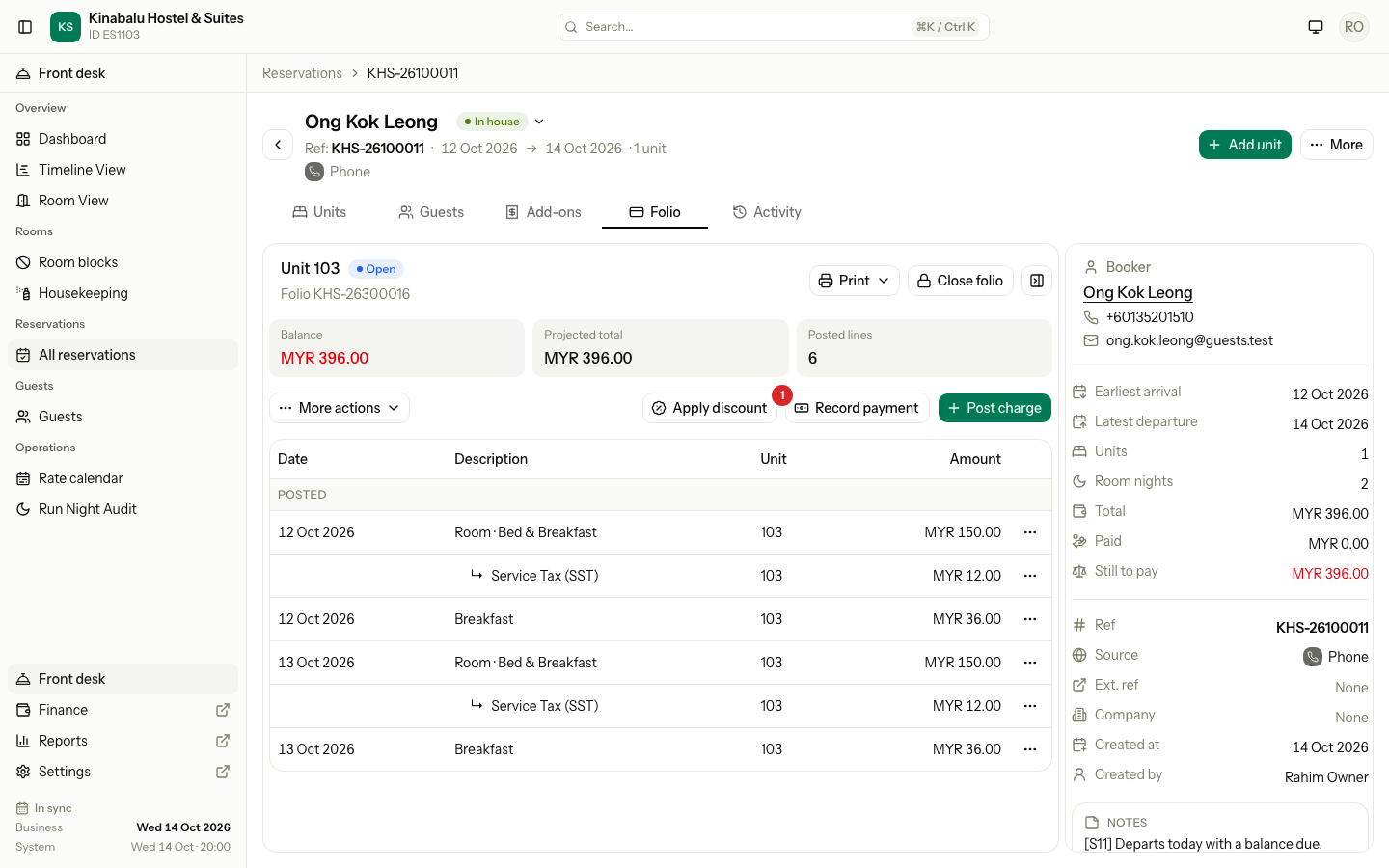Screen dimensions: 1389x868
Task: Click the Add unit button
Action: point(1244,145)
